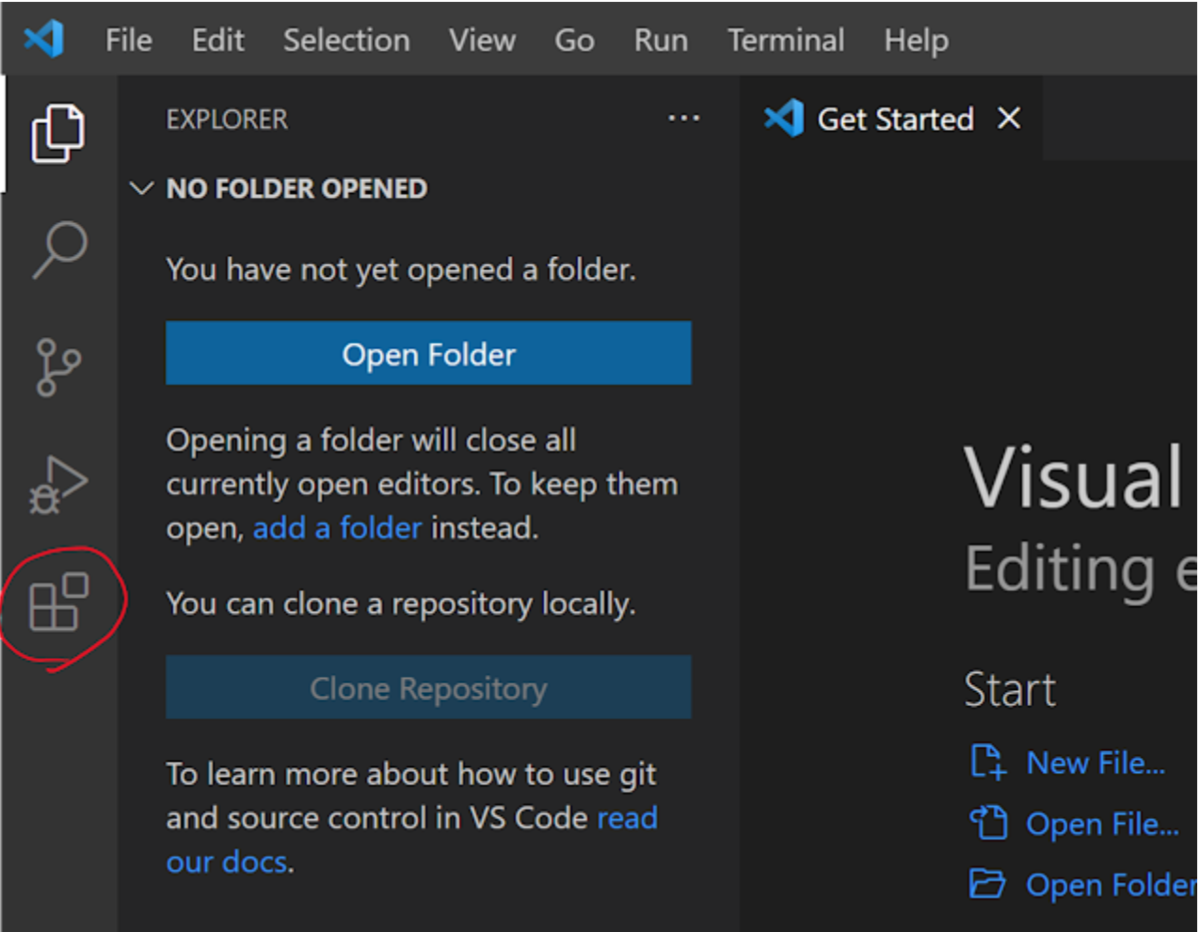Click 'You can clone a repository locally.' text
The image size is (1200, 932).
[400, 604]
